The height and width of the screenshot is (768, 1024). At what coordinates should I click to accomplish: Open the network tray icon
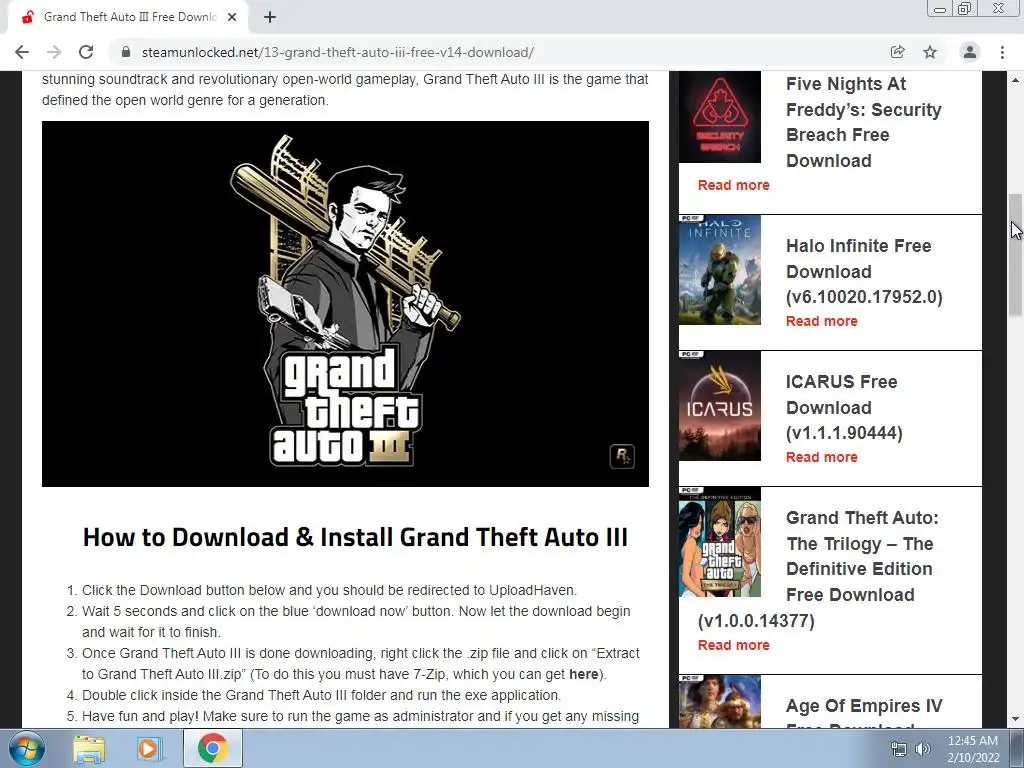tap(899, 749)
